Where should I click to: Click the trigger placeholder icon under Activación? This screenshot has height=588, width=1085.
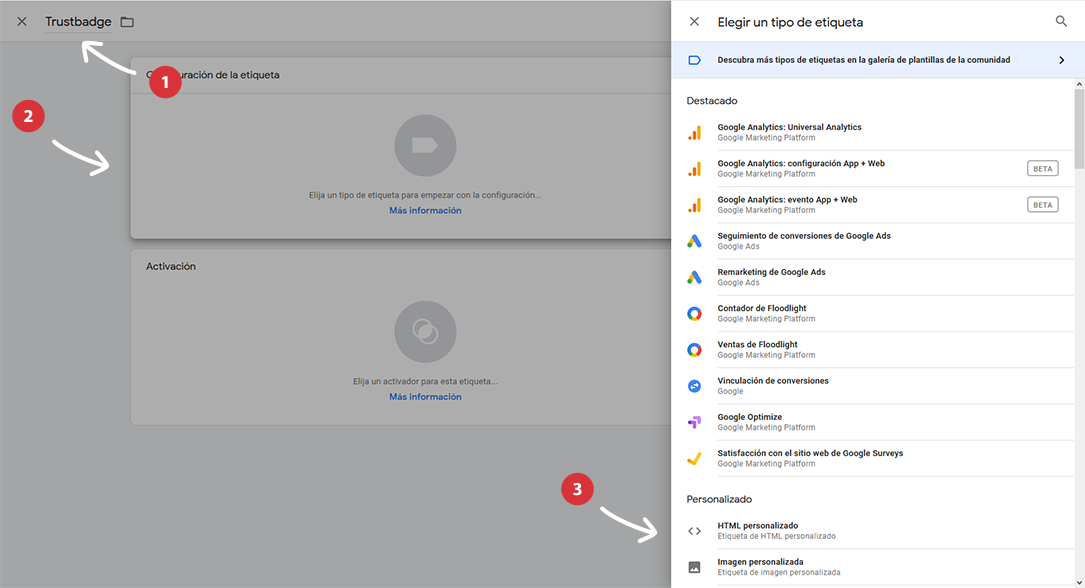[x=425, y=331]
